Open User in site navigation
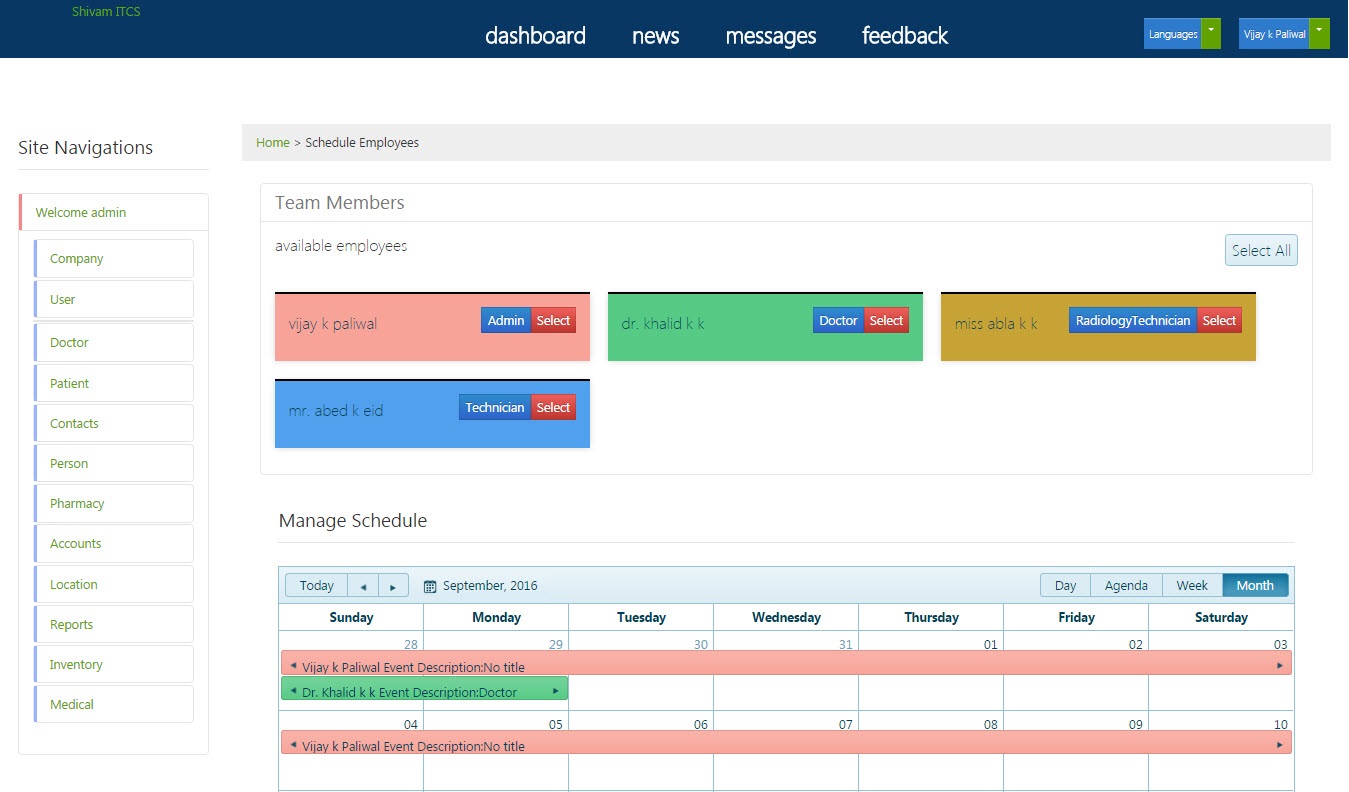This screenshot has width=1349, height=792. pyautogui.click(x=114, y=299)
